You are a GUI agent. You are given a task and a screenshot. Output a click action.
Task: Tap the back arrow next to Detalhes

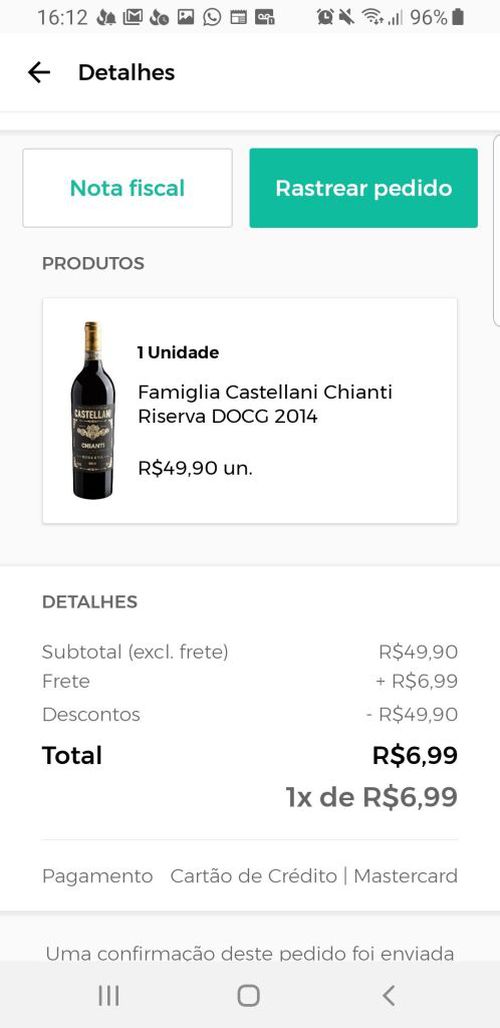pyautogui.click(x=39, y=72)
